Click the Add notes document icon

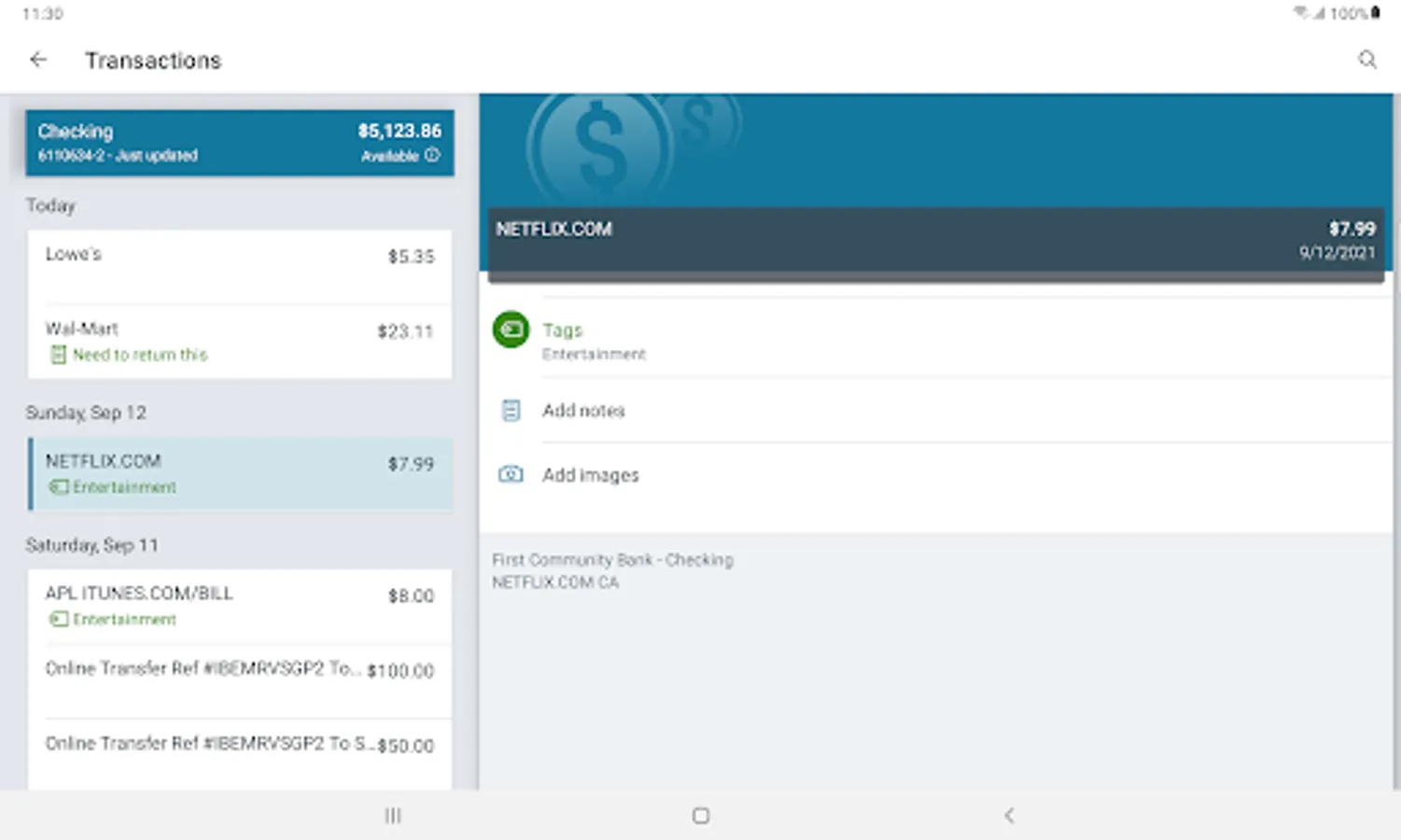click(511, 411)
